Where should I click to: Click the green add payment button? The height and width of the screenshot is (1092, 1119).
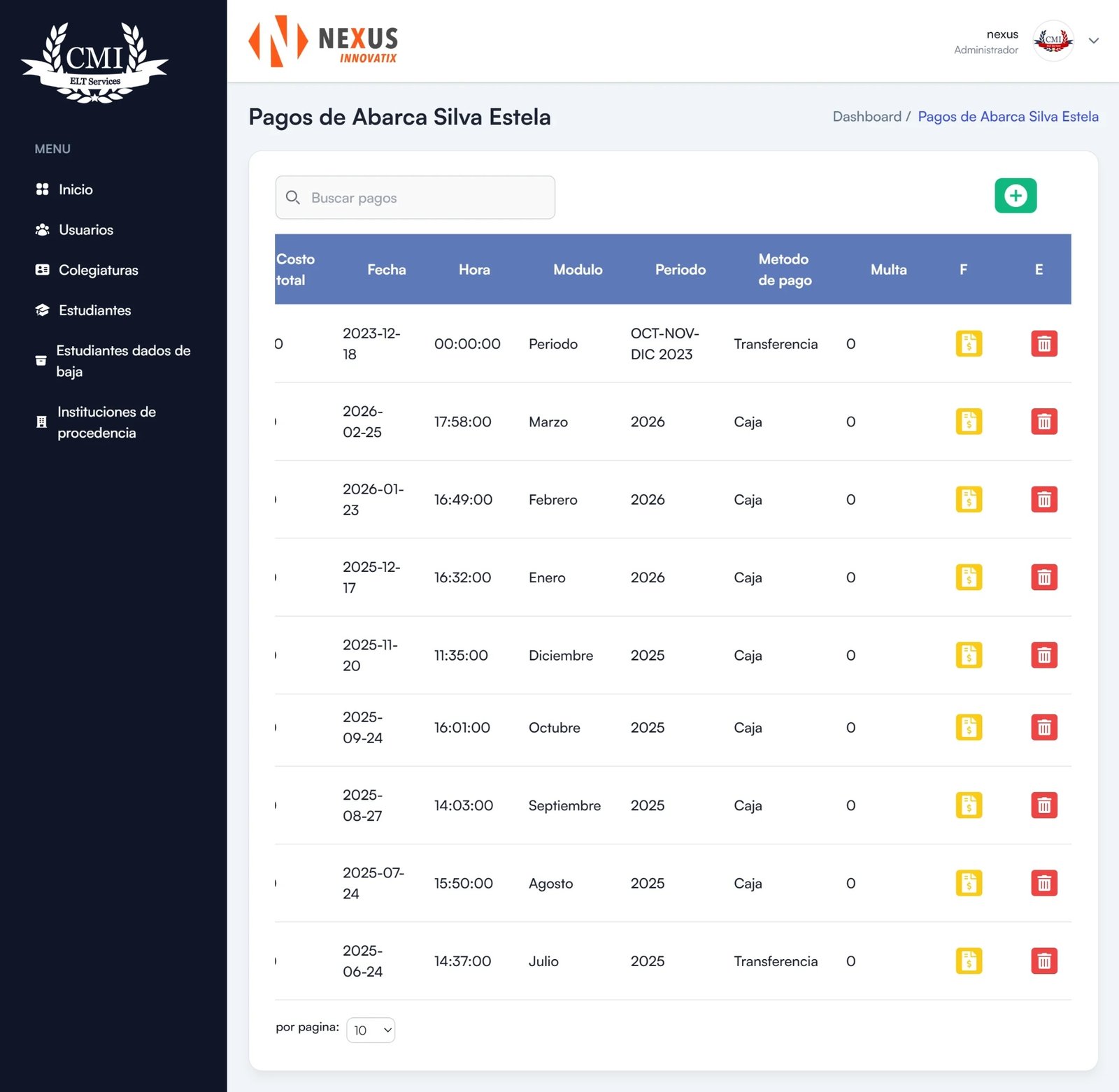pyautogui.click(x=1015, y=196)
